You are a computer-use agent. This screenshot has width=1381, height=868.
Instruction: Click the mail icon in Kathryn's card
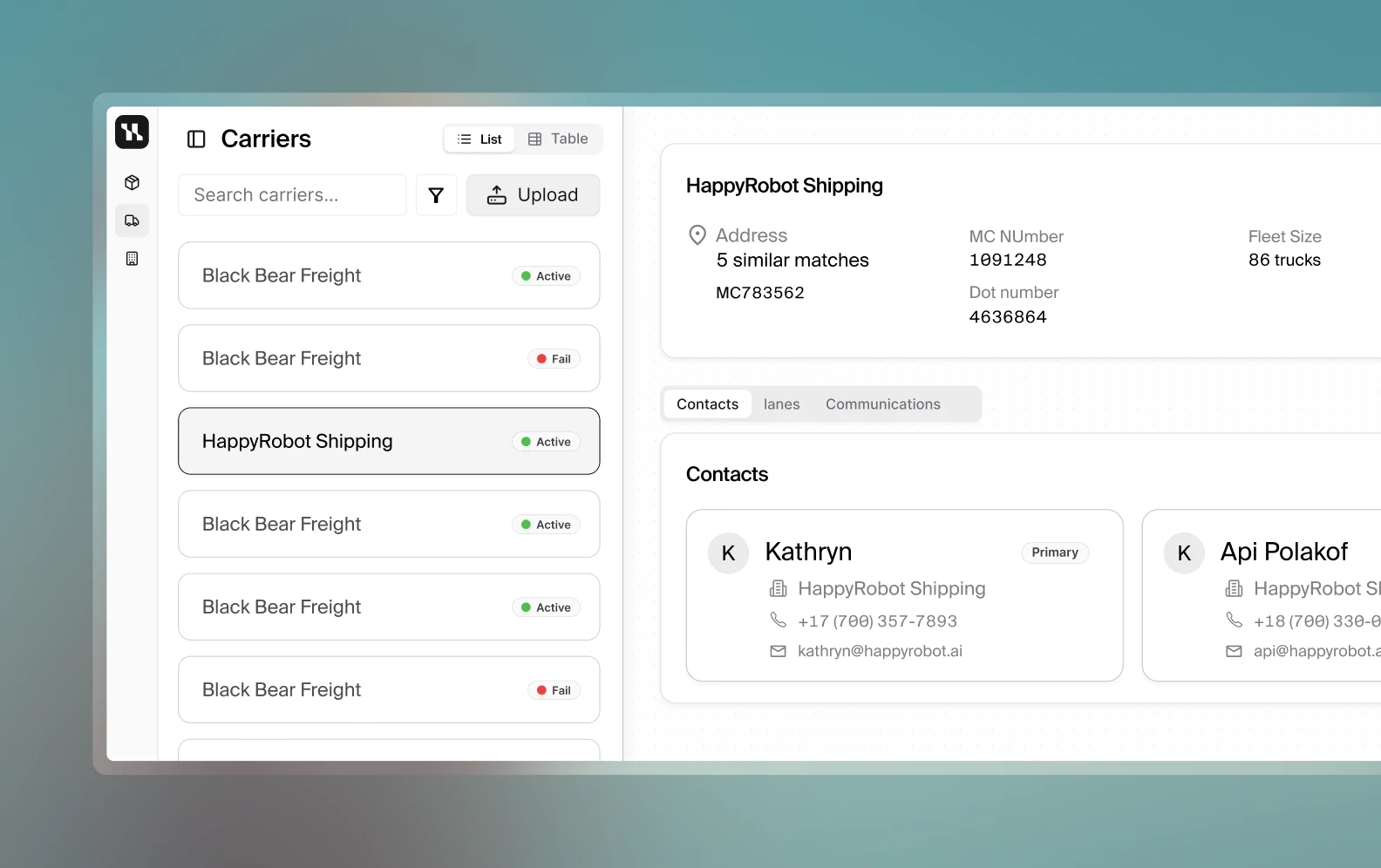[x=778, y=651]
